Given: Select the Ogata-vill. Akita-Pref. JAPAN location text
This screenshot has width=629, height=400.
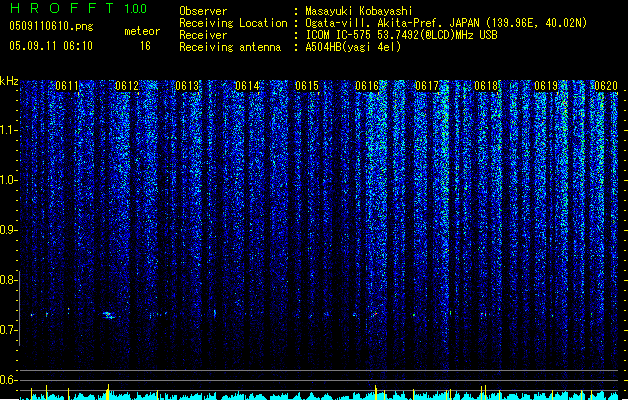Looking at the screenshot, I should point(446,23).
